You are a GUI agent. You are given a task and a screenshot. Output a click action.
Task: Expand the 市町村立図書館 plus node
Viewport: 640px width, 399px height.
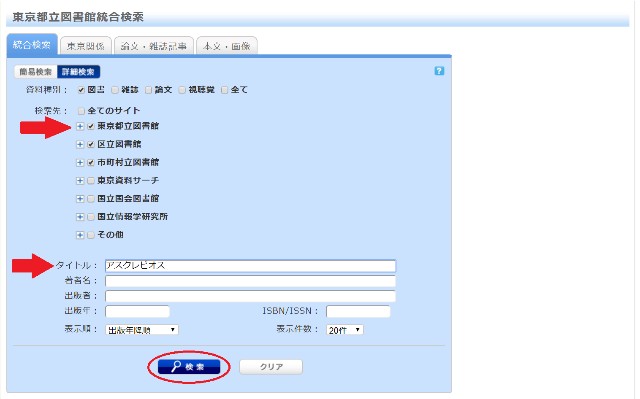(80, 163)
